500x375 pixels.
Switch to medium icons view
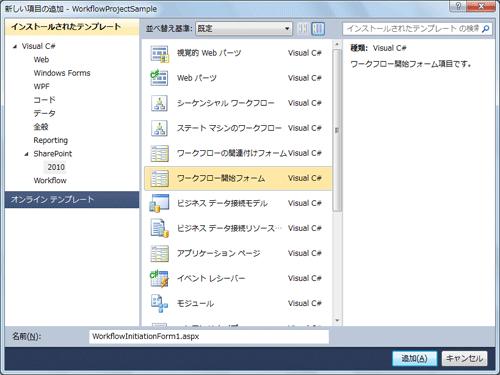point(318,29)
